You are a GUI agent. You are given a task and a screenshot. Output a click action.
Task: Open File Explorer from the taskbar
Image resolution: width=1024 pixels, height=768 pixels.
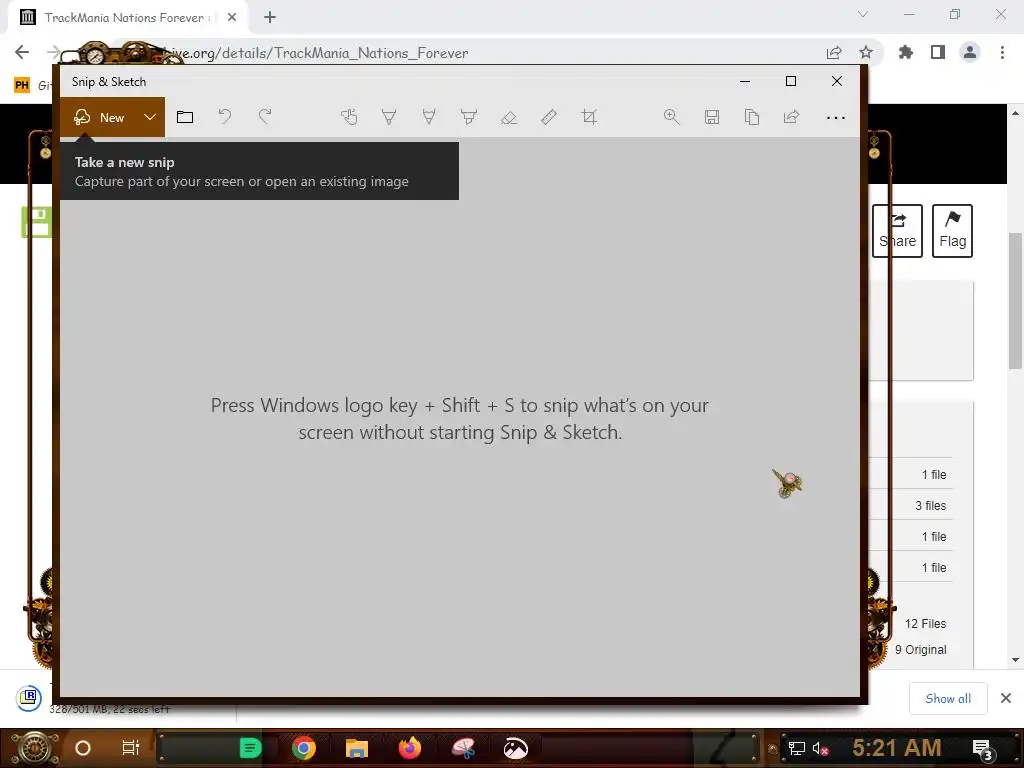(x=357, y=748)
